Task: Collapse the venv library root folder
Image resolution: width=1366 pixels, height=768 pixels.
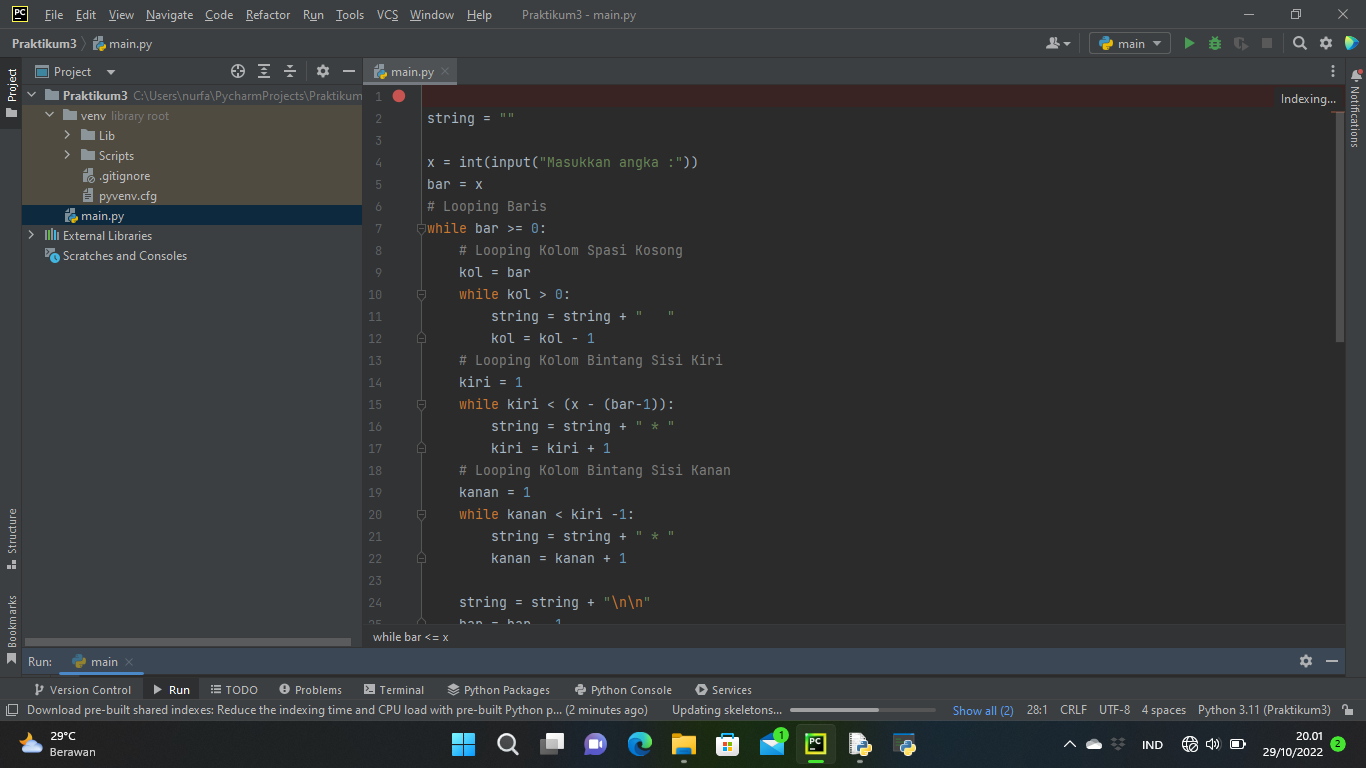Action: [x=48, y=115]
